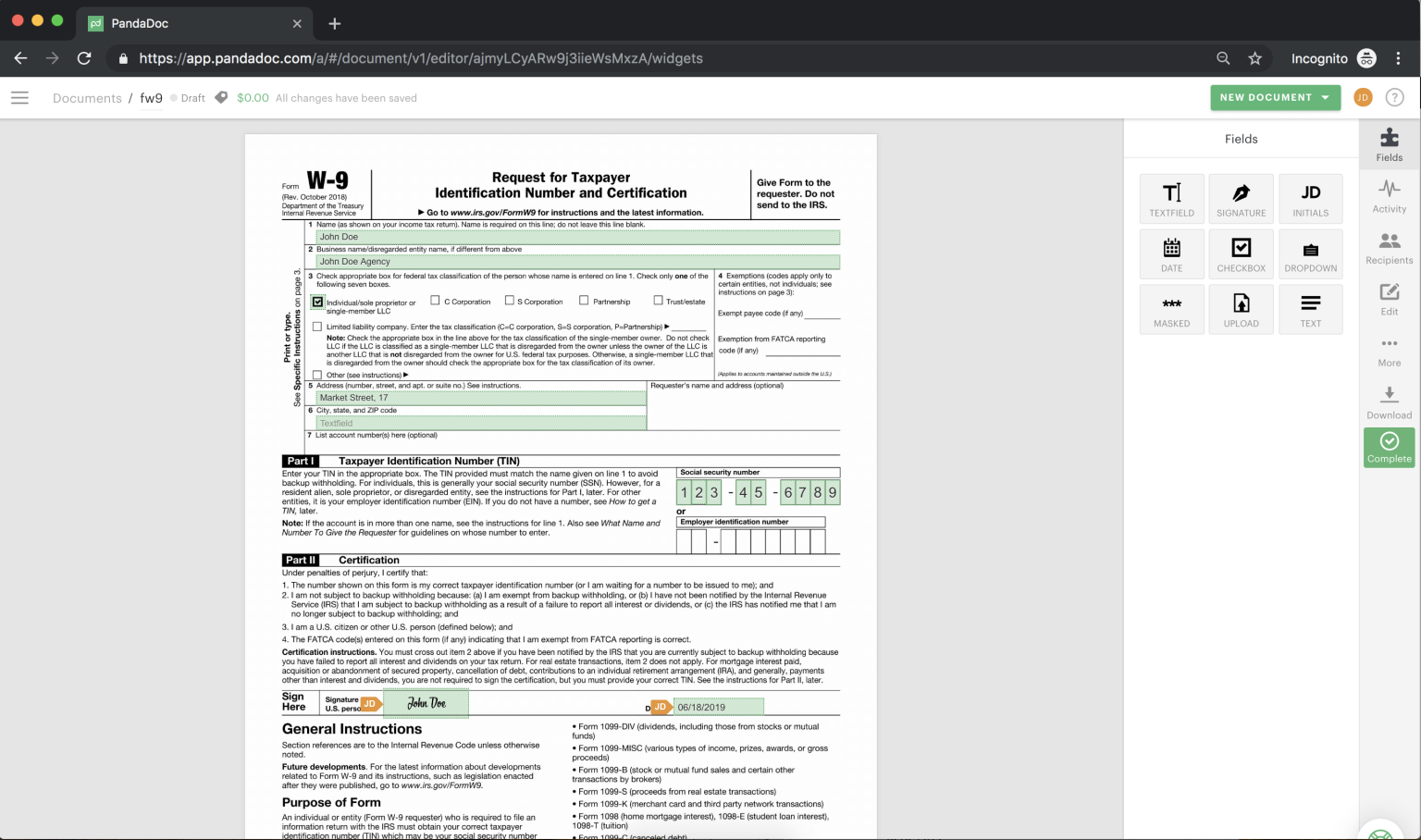Select the TEXTFIELD field type
Image resolution: width=1421 pixels, height=840 pixels.
click(x=1171, y=198)
